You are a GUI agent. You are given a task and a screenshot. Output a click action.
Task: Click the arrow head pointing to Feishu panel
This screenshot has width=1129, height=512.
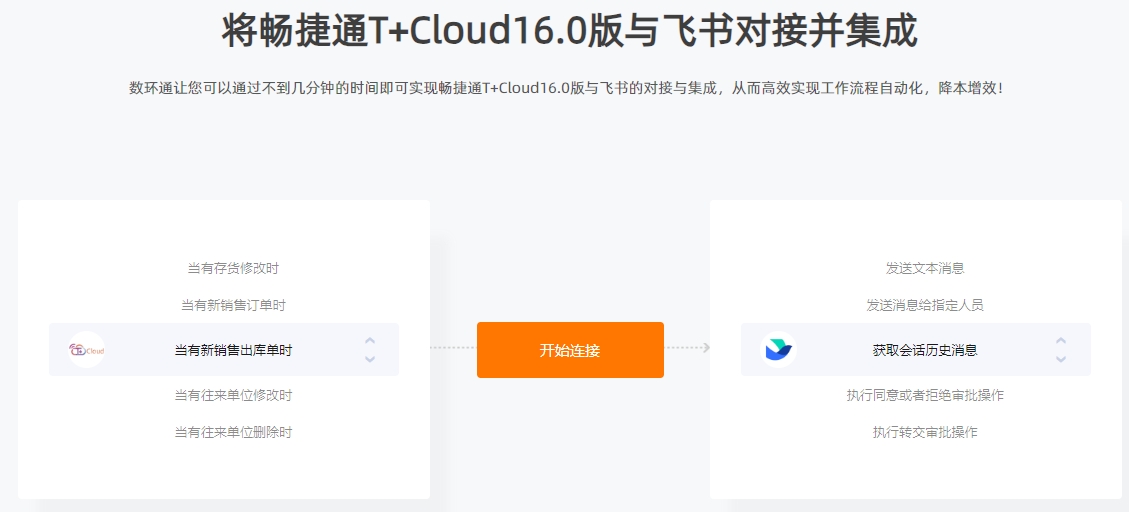click(x=706, y=348)
